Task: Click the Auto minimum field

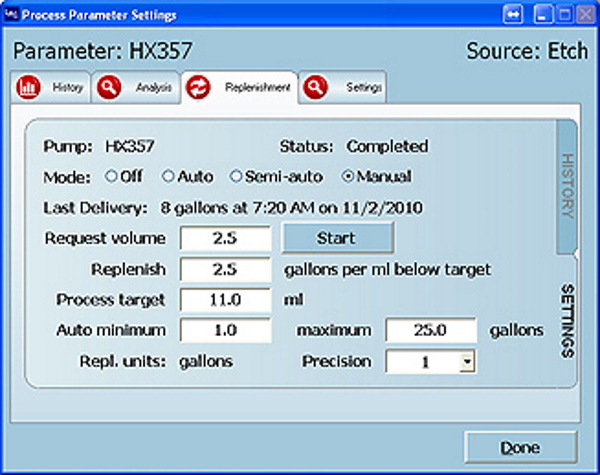Action: (x=226, y=330)
